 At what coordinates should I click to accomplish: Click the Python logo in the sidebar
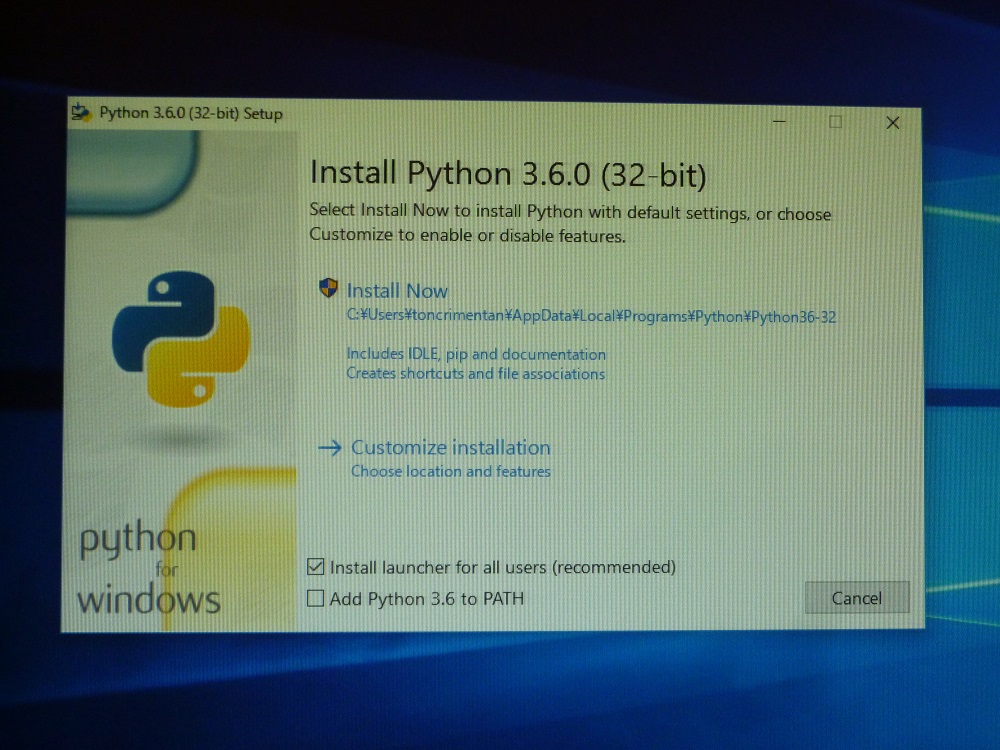point(181,339)
